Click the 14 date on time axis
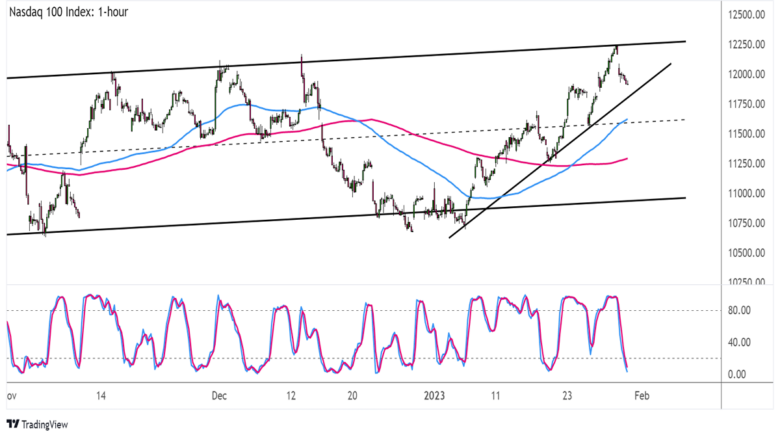The image size is (780, 439). tap(102, 395)
